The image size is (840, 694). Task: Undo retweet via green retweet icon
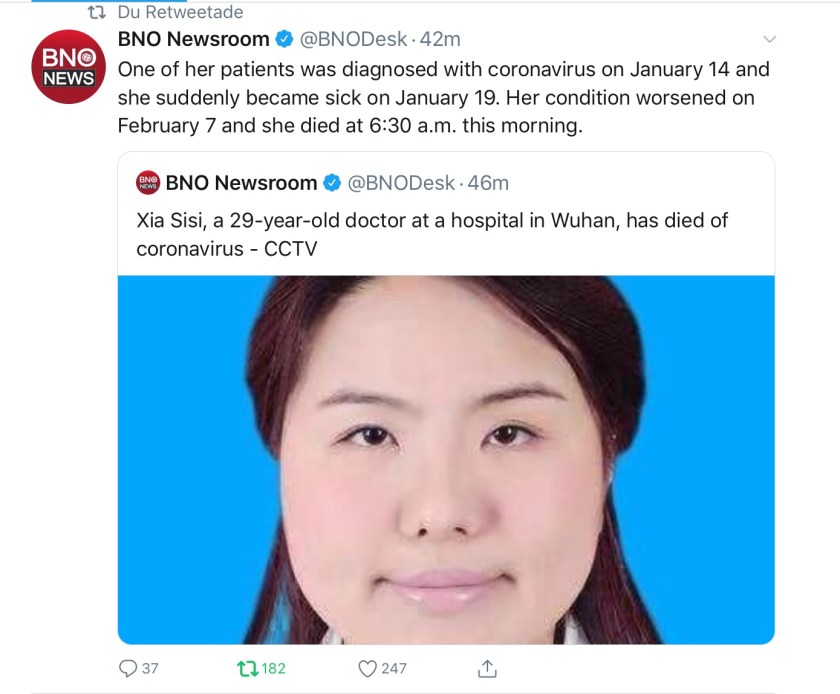(x=247, y=668)
